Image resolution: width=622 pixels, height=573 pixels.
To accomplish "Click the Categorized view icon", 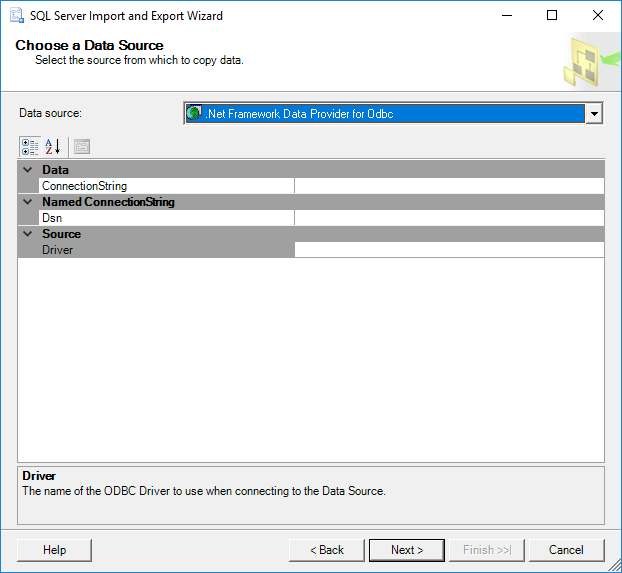I will point(30,146).
